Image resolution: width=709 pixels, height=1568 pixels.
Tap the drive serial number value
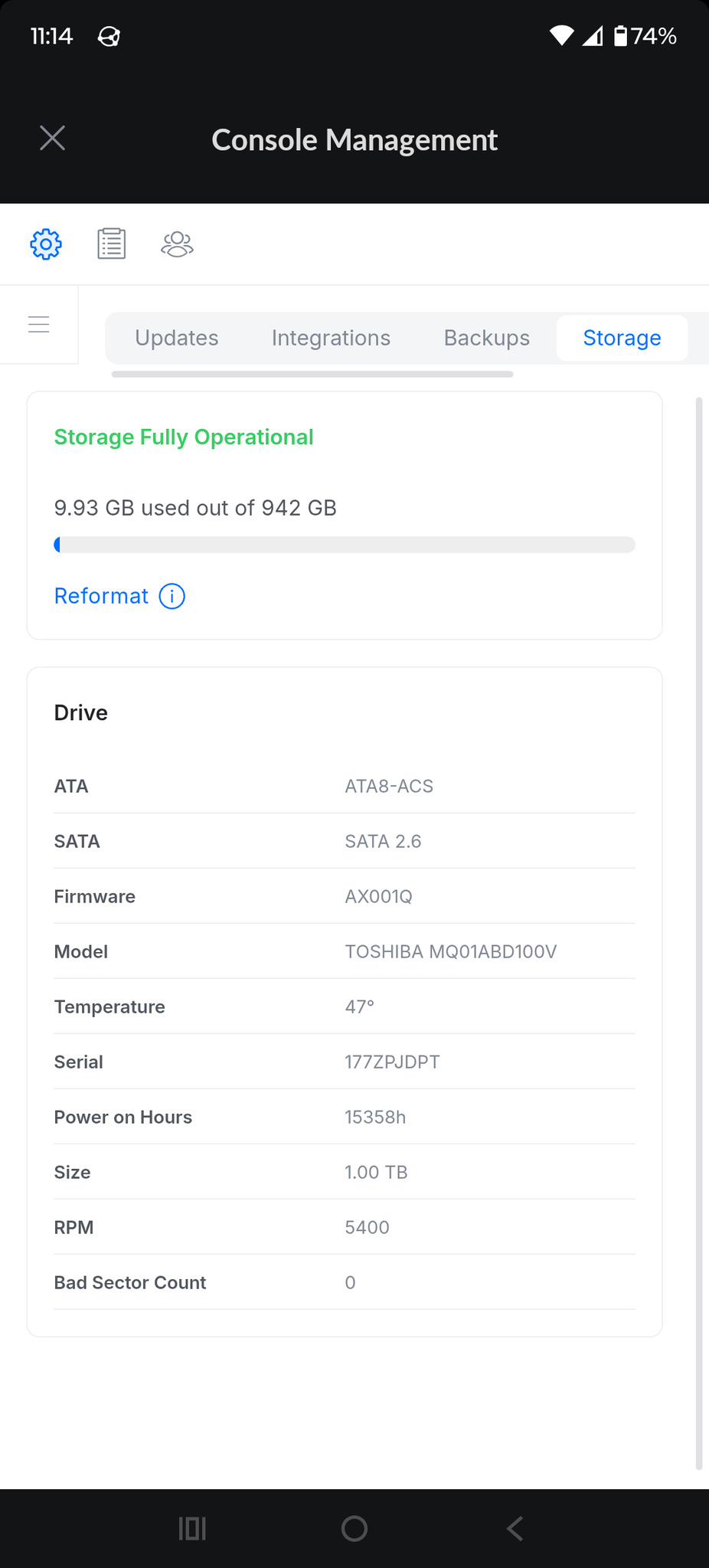[x=392, y=1062]
